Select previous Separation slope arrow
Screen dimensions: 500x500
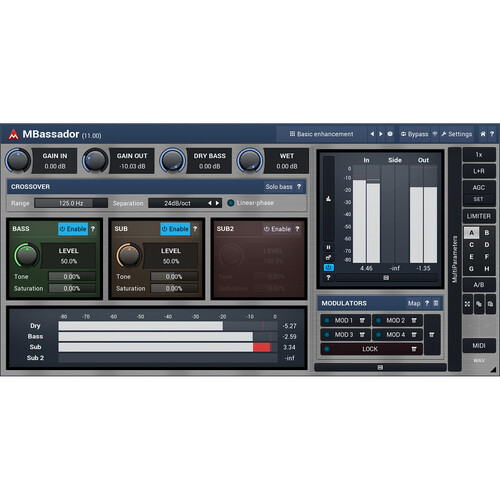point(210,203)
